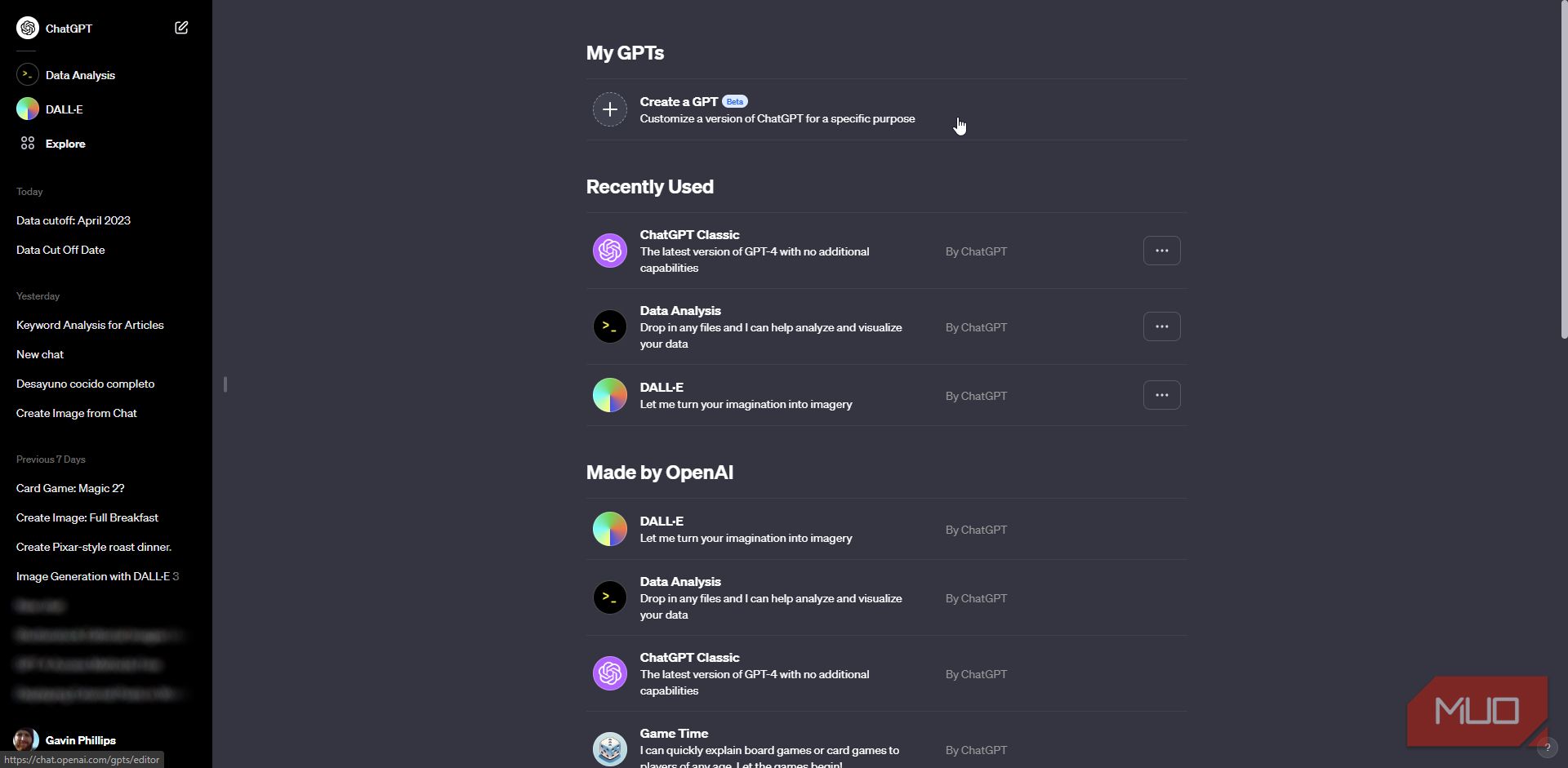Select the DALL-E icon in sidebar

pos(27,109)
